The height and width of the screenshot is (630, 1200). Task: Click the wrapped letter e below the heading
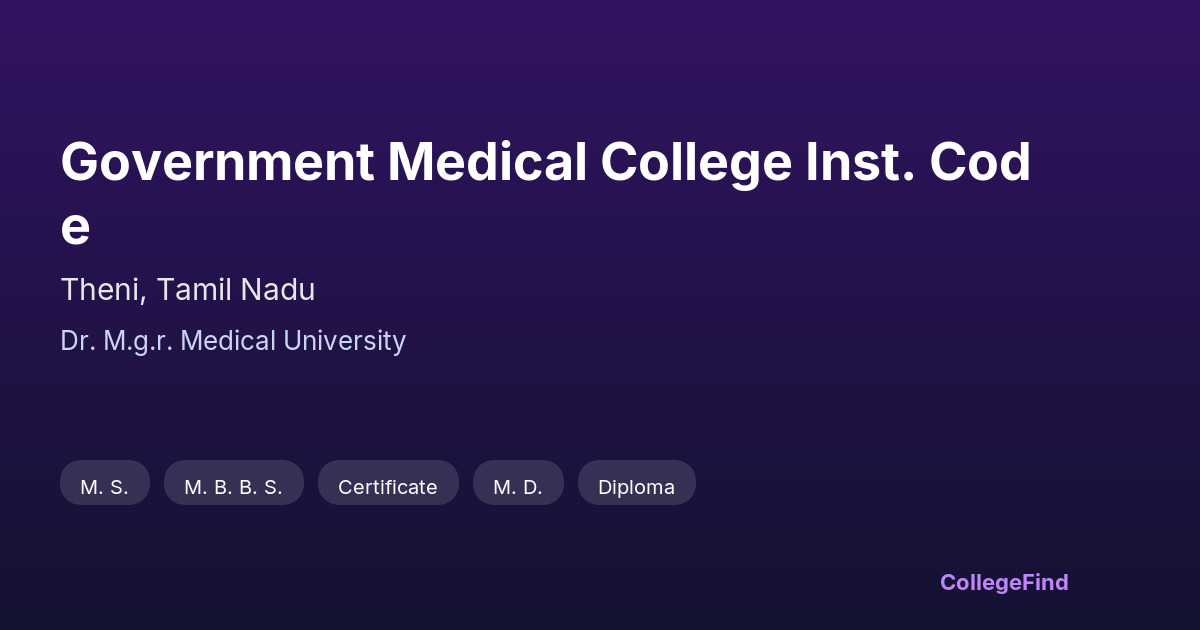click(75, 227)
